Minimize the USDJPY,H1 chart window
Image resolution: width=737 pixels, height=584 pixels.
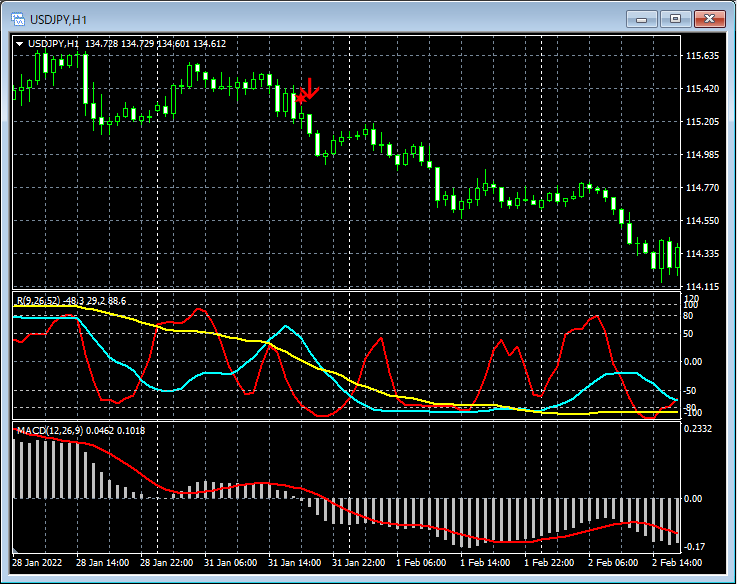(x=642, y=18)
